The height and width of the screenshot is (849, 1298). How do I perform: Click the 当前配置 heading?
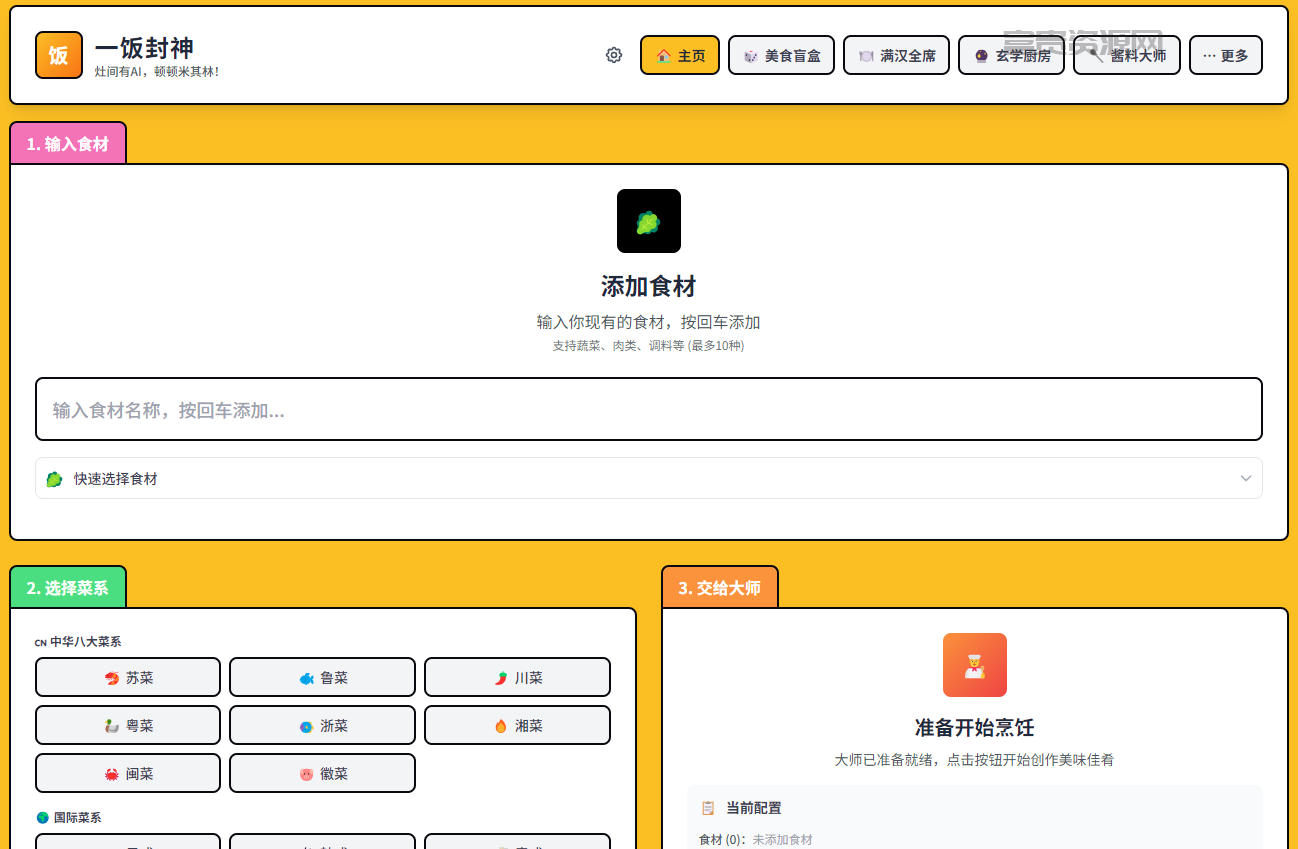pos(754,808)
